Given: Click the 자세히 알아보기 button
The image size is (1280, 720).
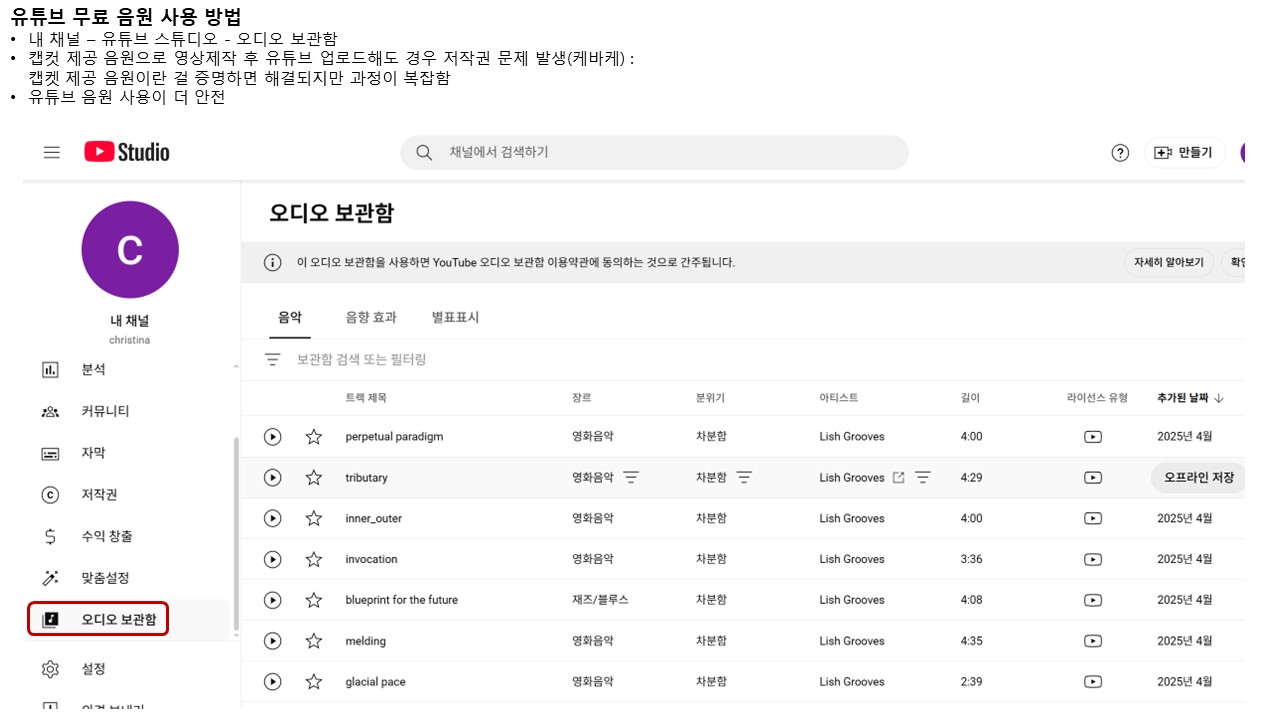Looking at the screenshot, I should pyautogui.click(x=1168, y=262).
